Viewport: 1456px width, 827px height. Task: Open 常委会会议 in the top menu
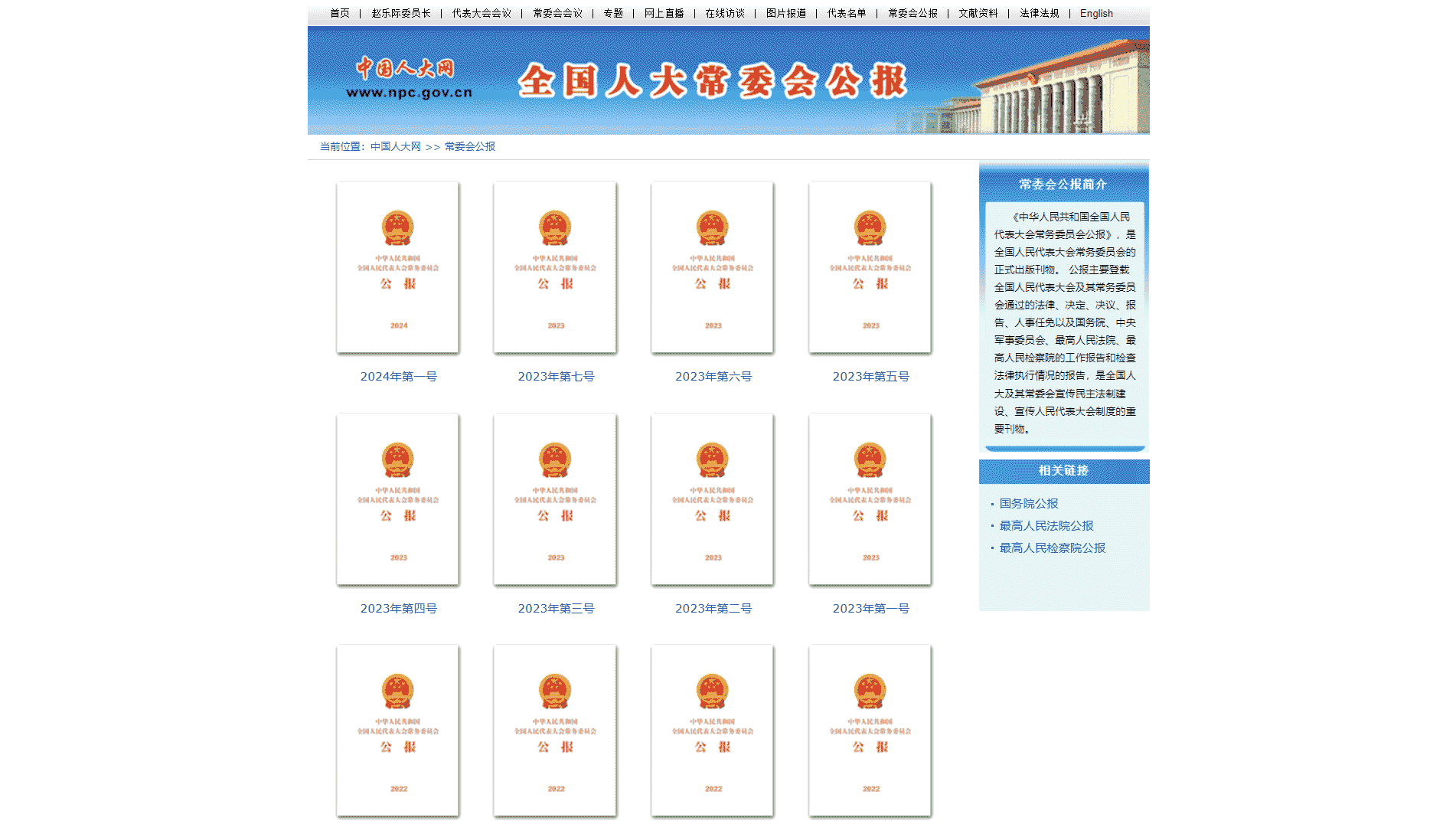pos(557,13)
